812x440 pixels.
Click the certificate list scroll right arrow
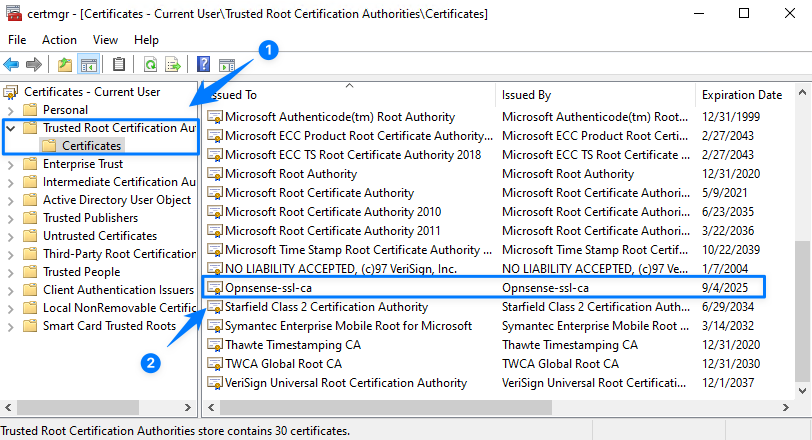coord(786,408)
